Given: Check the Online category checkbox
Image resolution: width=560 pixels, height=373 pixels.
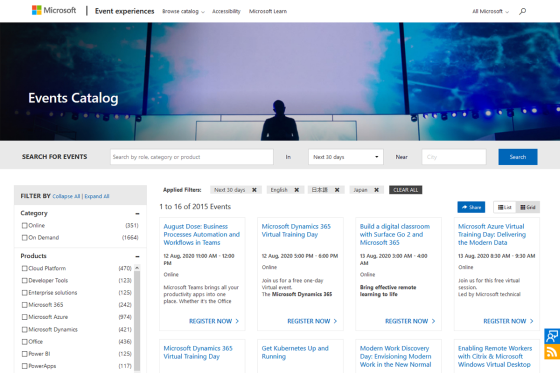Looking at the screenshot, I should point(25,225).
